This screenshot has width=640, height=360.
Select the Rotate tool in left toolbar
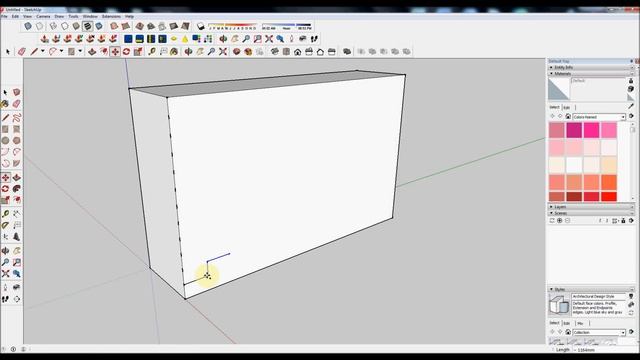(x=5, y=189)
